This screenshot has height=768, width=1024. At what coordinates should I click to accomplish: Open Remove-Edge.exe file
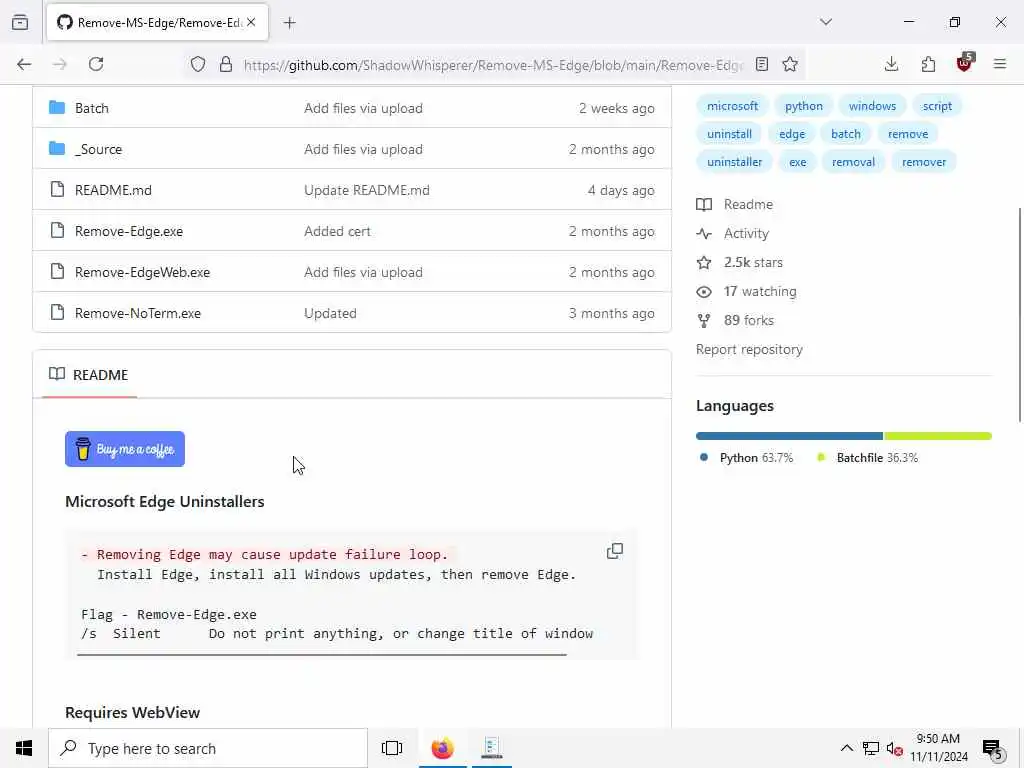pos(129,231)
